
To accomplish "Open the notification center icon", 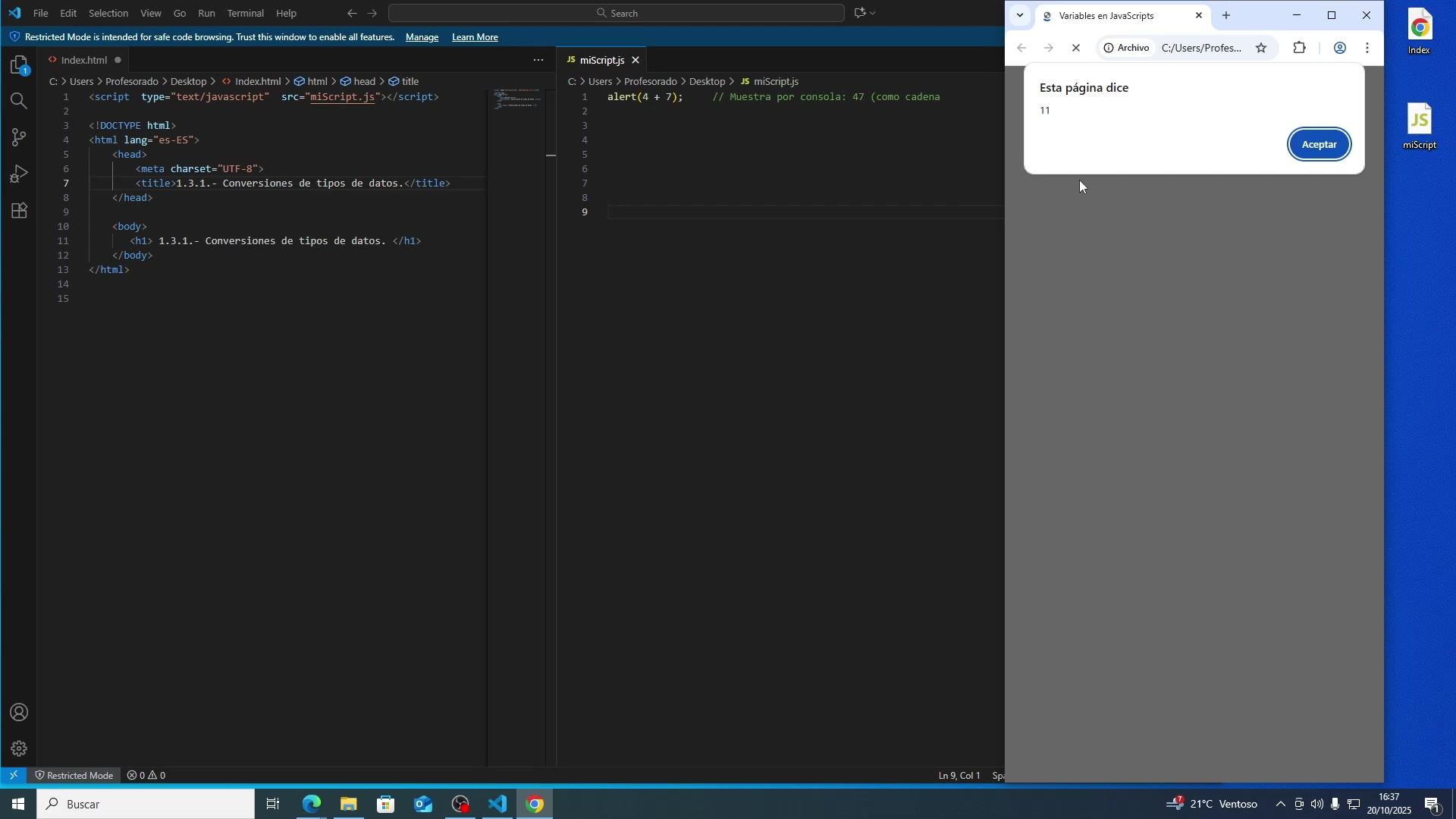I will 1432,805.
